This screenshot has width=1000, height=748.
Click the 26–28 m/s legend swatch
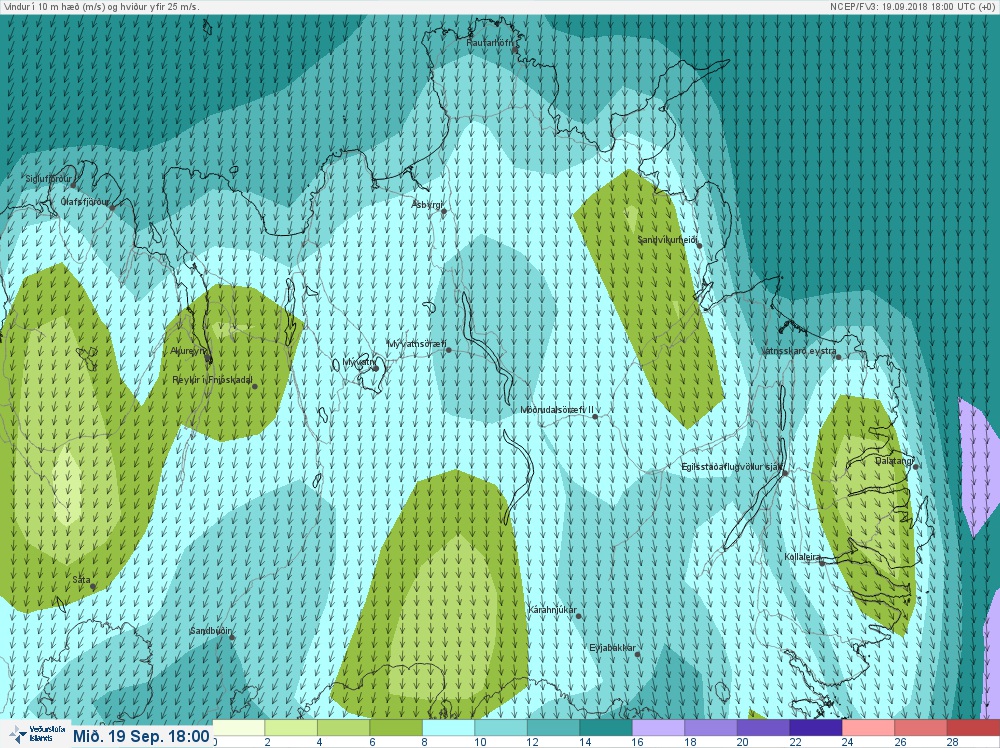(x=921, y=728)
